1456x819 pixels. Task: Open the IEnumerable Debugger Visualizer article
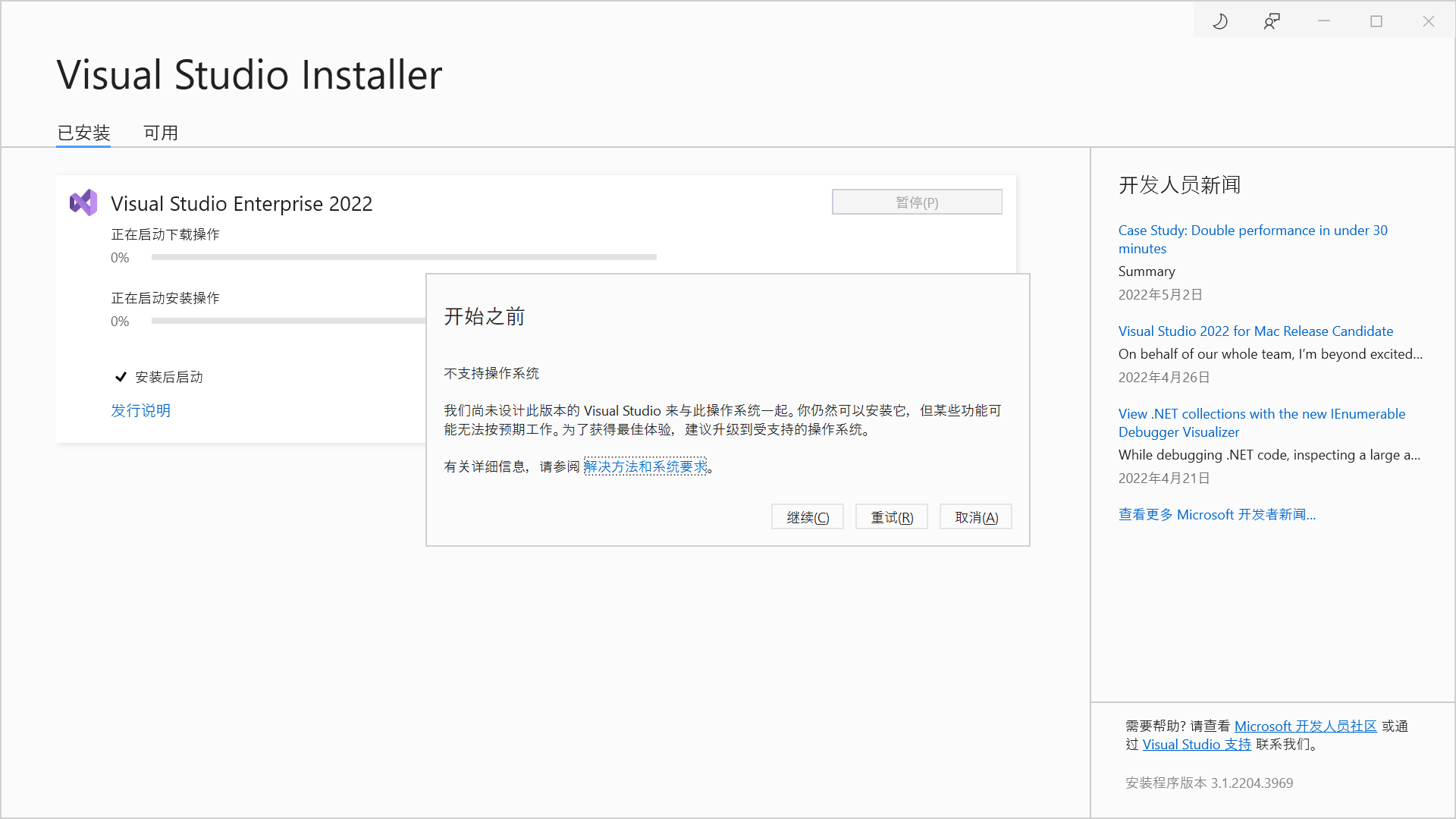coord(1261,422)
